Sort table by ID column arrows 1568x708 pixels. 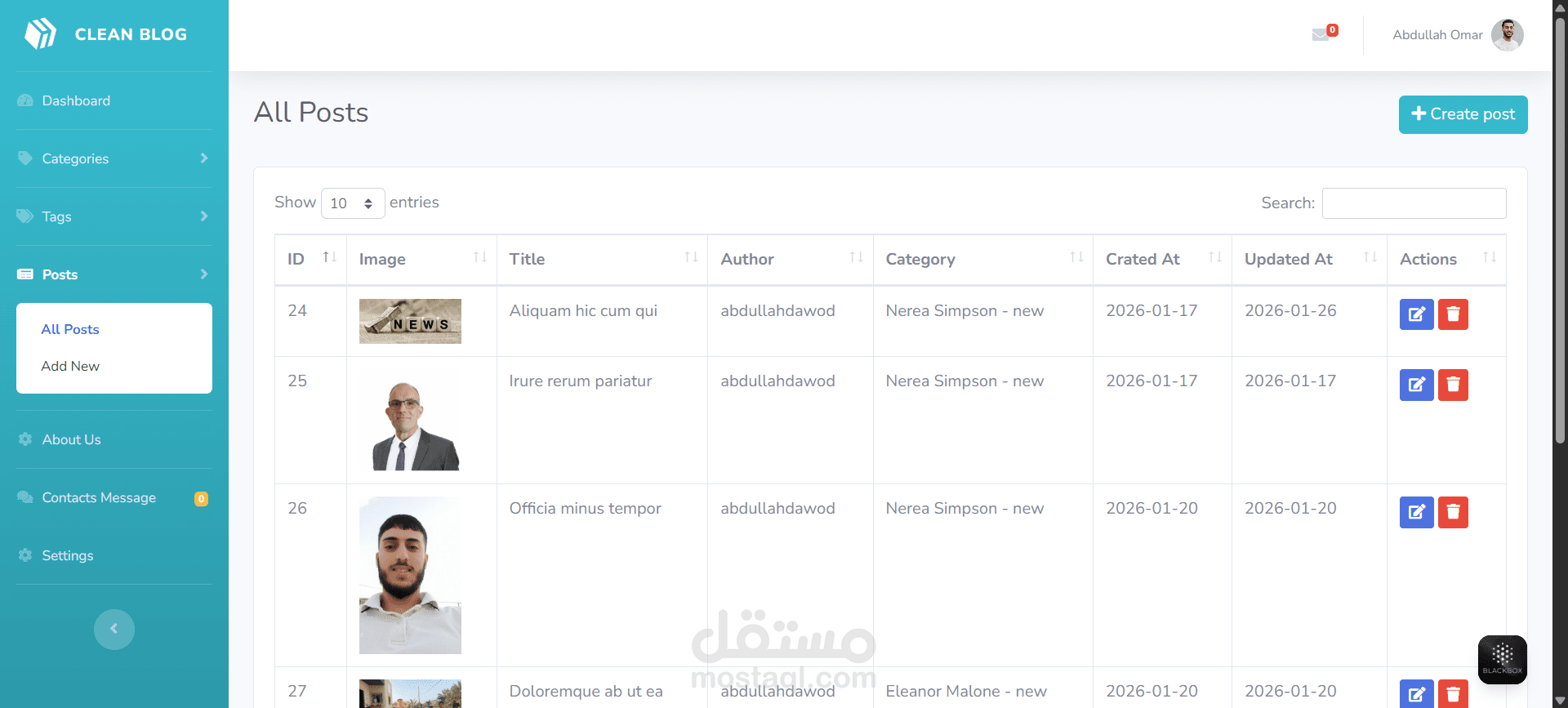330,257
